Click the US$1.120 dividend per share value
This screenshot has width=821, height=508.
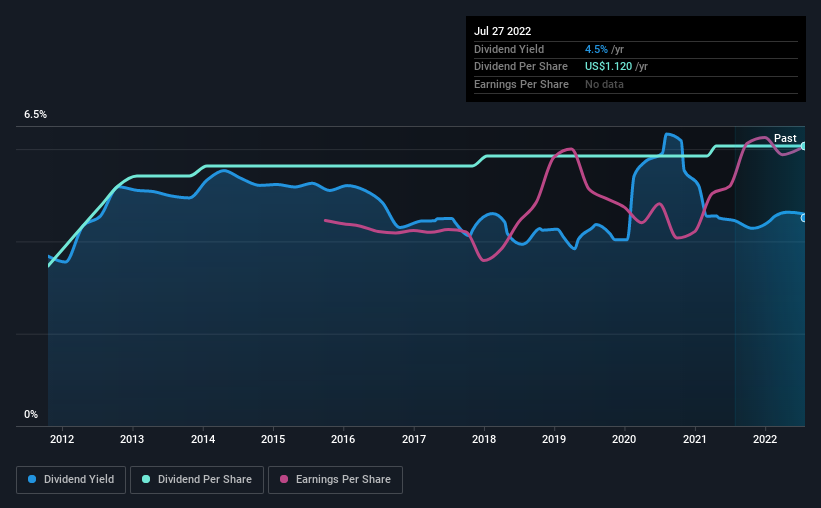(608, 67)
